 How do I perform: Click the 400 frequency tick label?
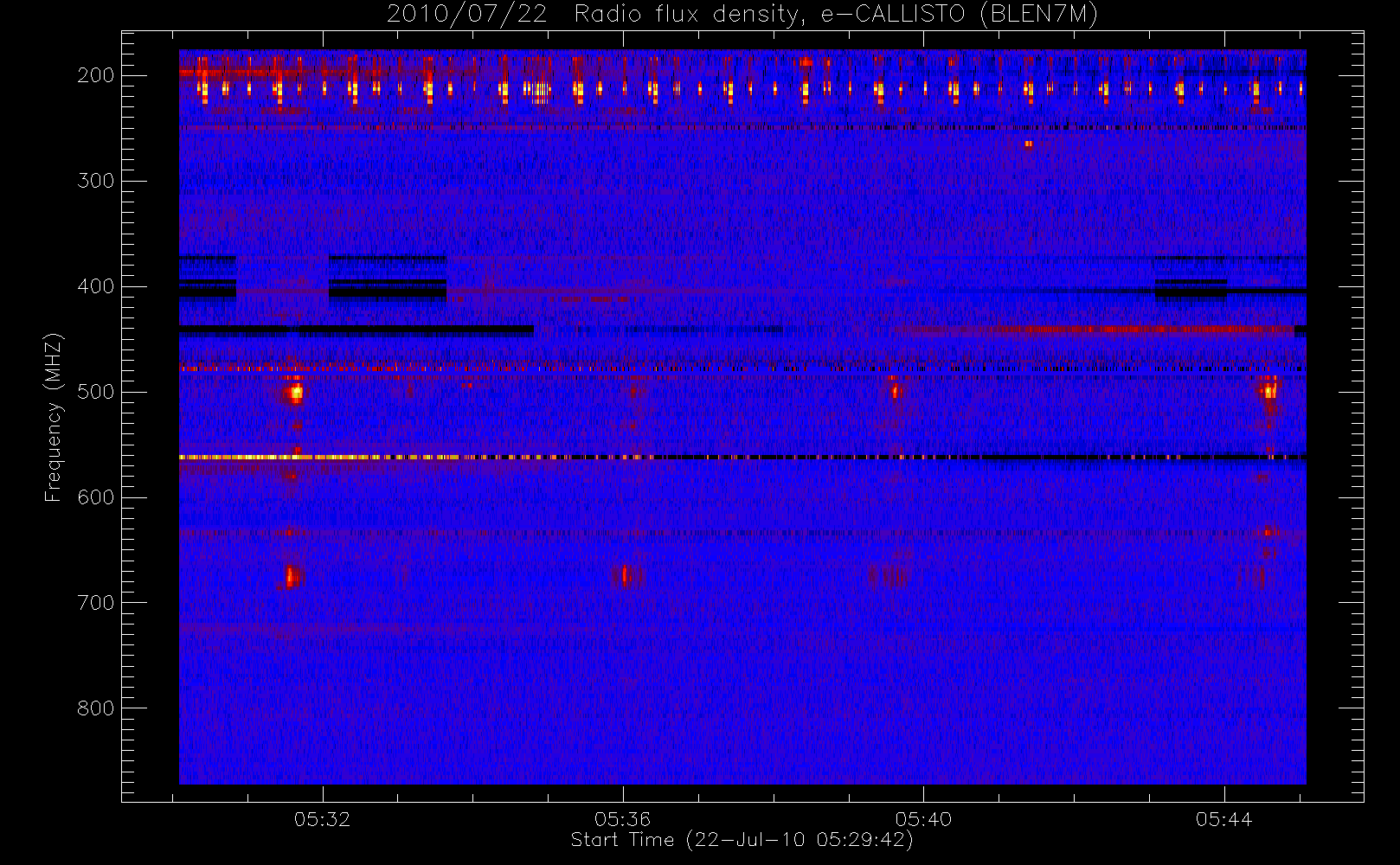point(95,286)
